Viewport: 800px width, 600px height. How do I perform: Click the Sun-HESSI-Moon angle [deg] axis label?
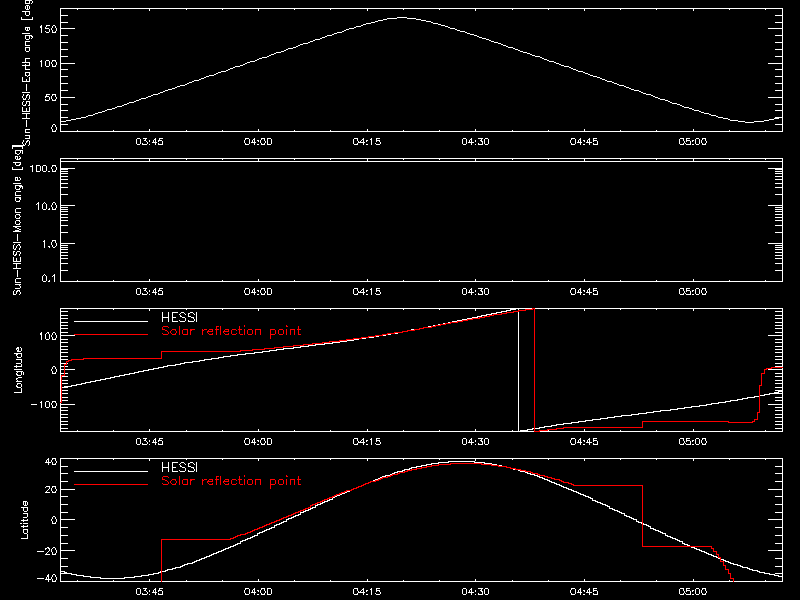pyautogui.click(x=17, y=220)
